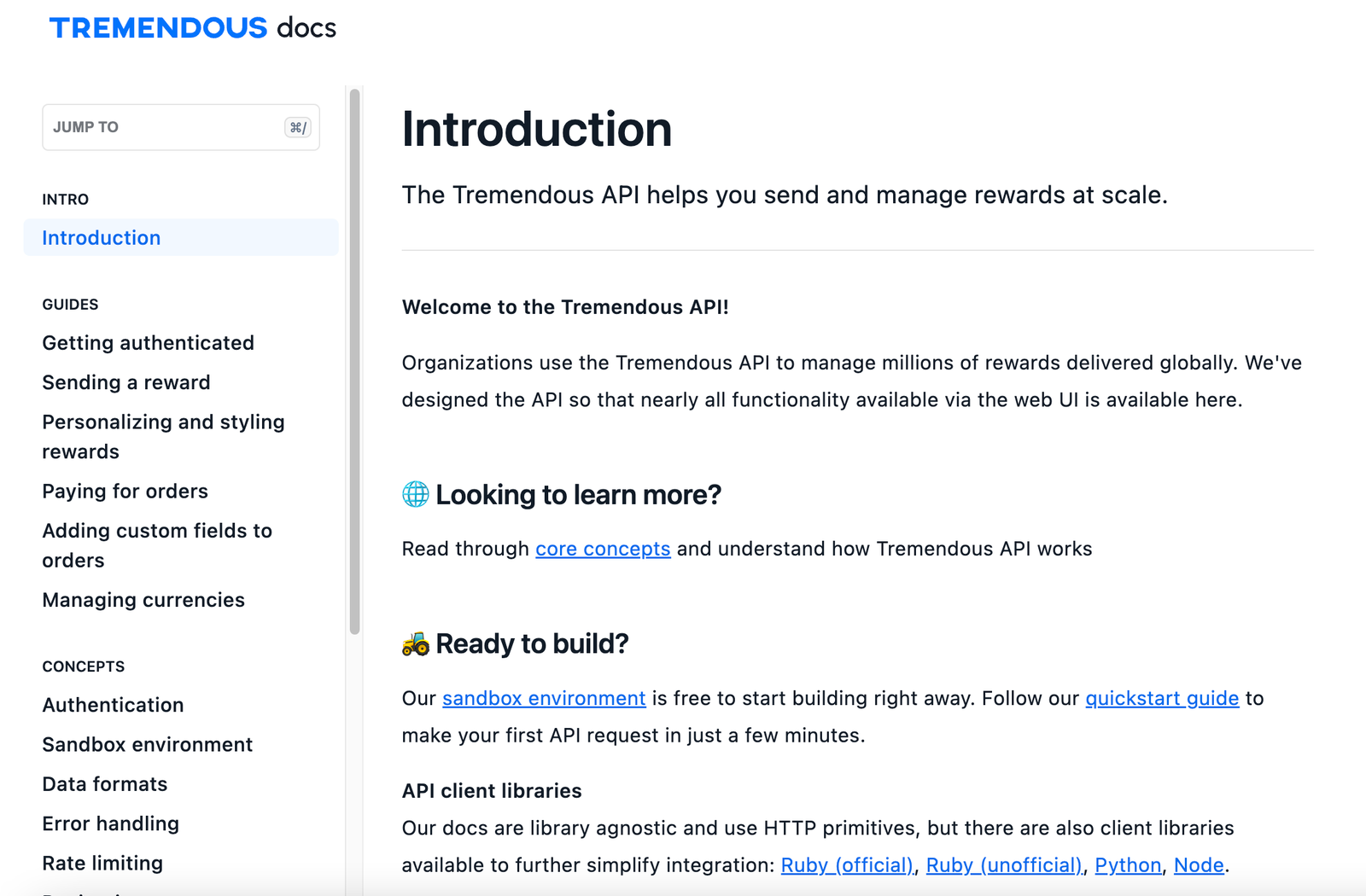Open the Managing currencies guide
The height and width of the screenshot is (896, 1366).
(x=143, y=600)
